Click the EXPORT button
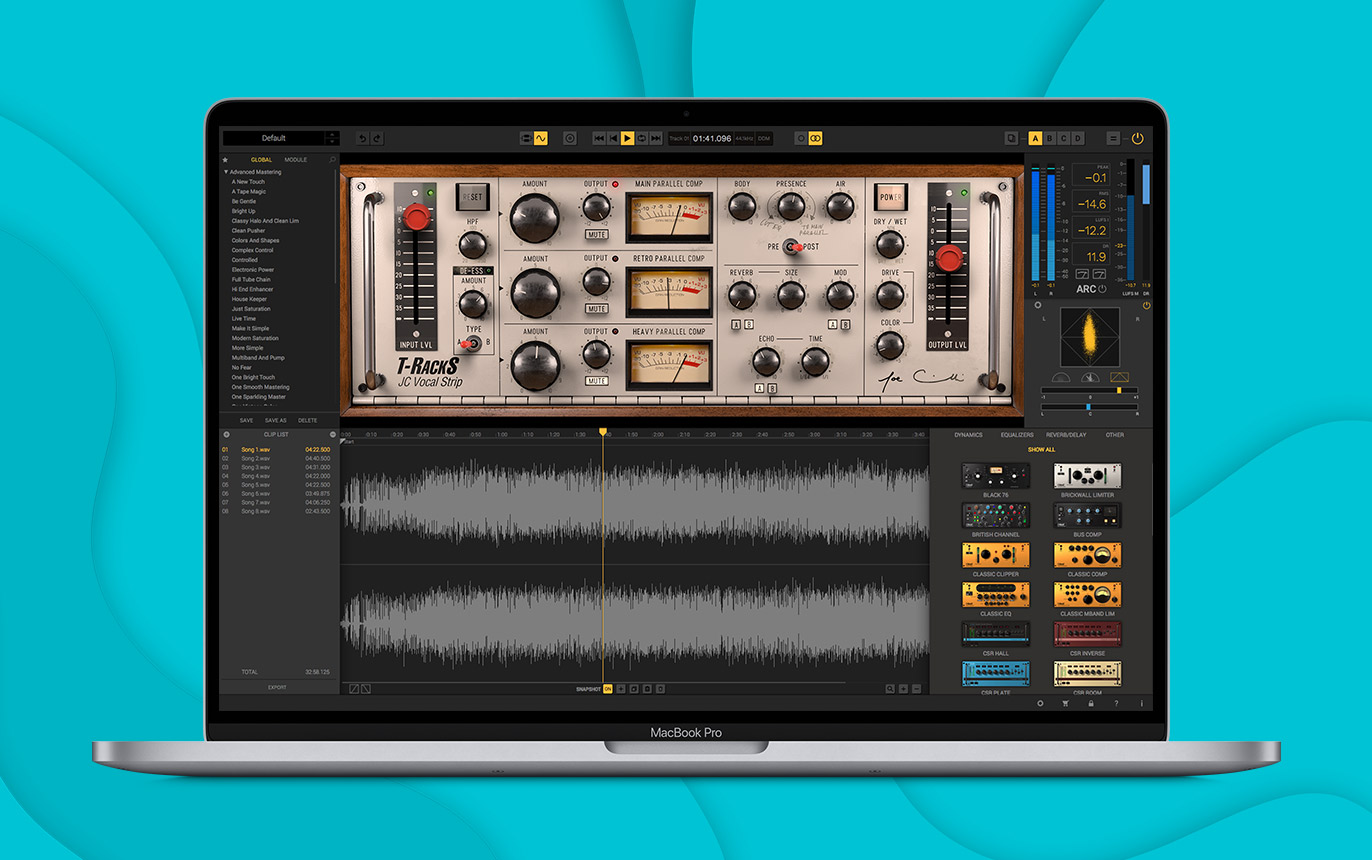The width and height of the screenshot is (1372, 860). pyautogui.click(x=277, y=687)
